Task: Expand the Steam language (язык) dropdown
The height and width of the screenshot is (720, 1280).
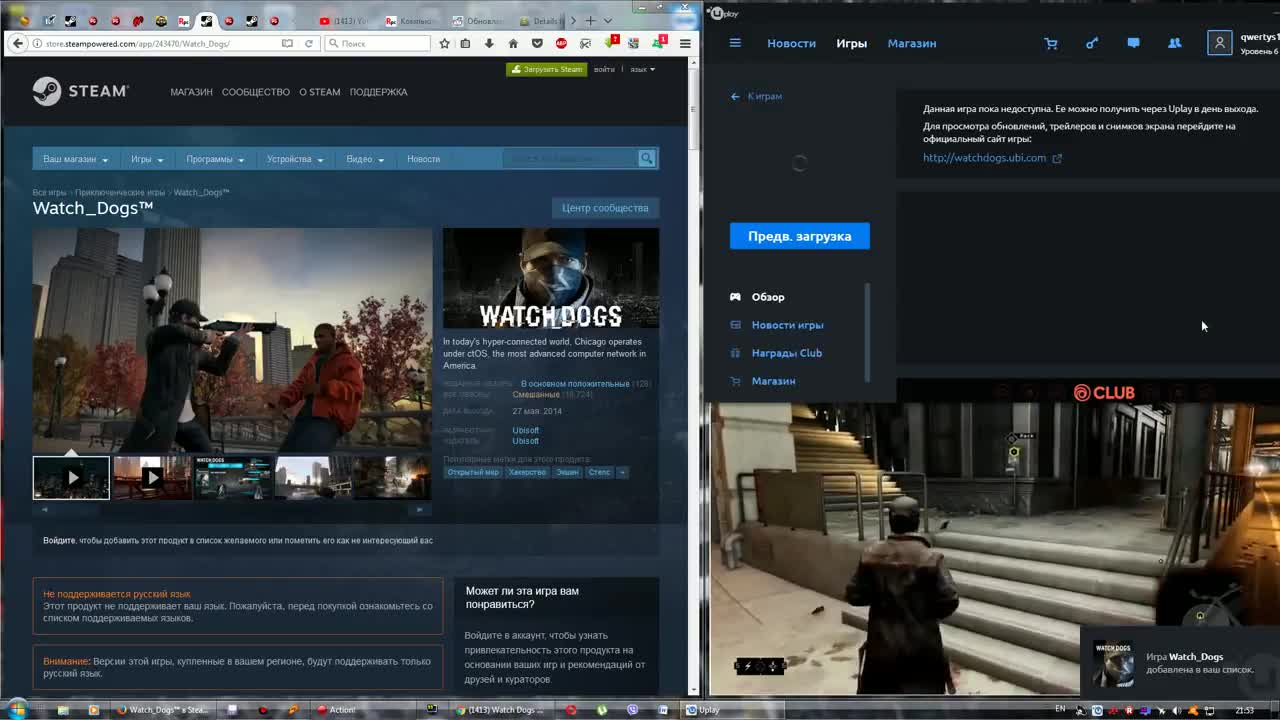Action: (x=643, y=69)
